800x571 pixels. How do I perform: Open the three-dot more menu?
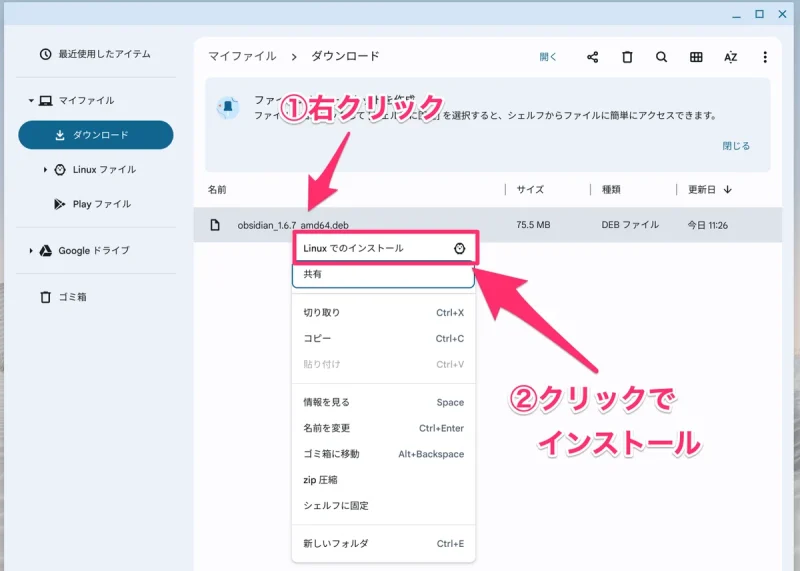click(765, 57)
